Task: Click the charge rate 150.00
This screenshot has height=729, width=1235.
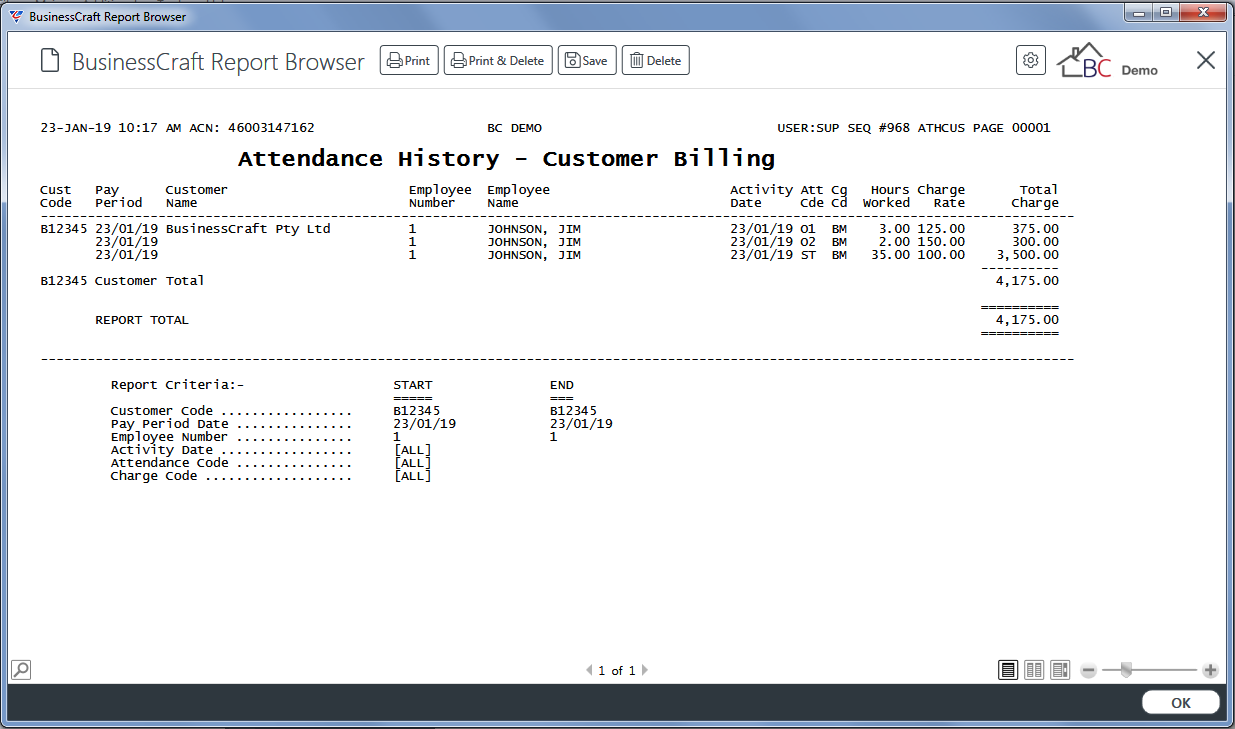Action: [942, 242]
